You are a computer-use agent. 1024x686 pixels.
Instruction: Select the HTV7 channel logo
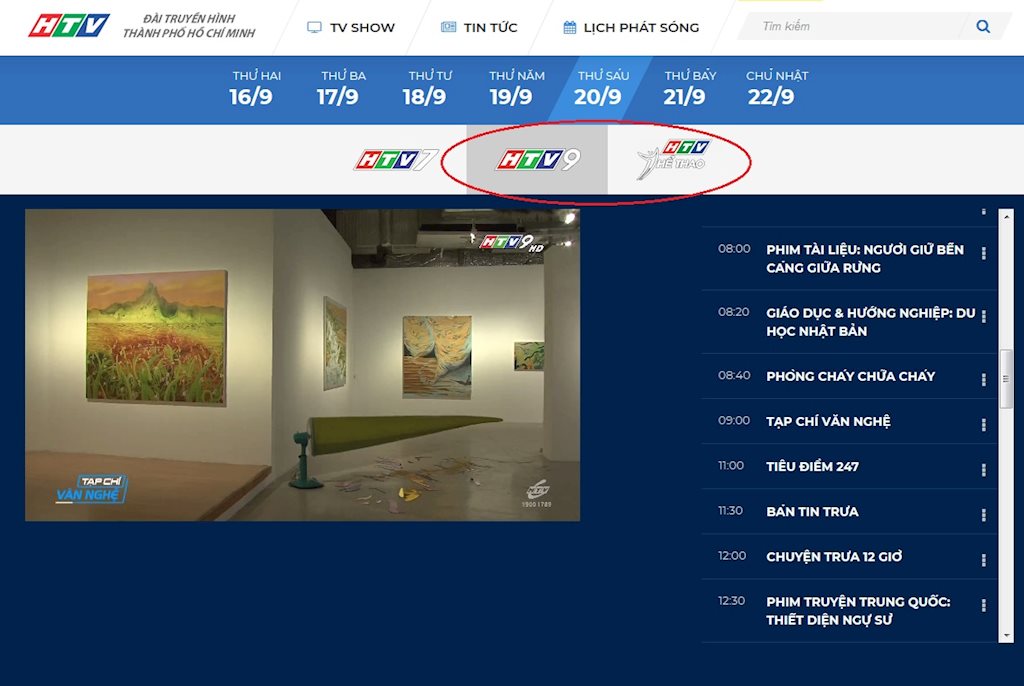coord(396,160)
